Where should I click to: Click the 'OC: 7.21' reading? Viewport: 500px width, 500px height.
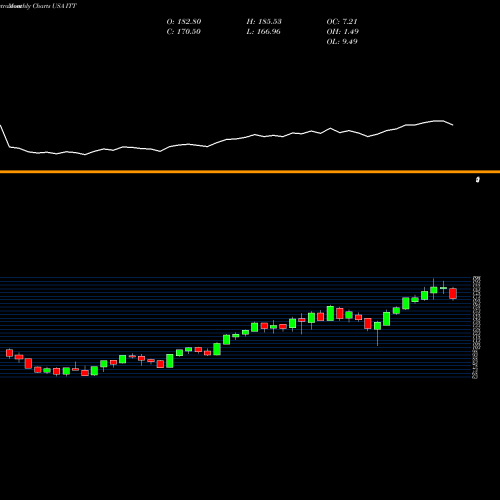342,22
